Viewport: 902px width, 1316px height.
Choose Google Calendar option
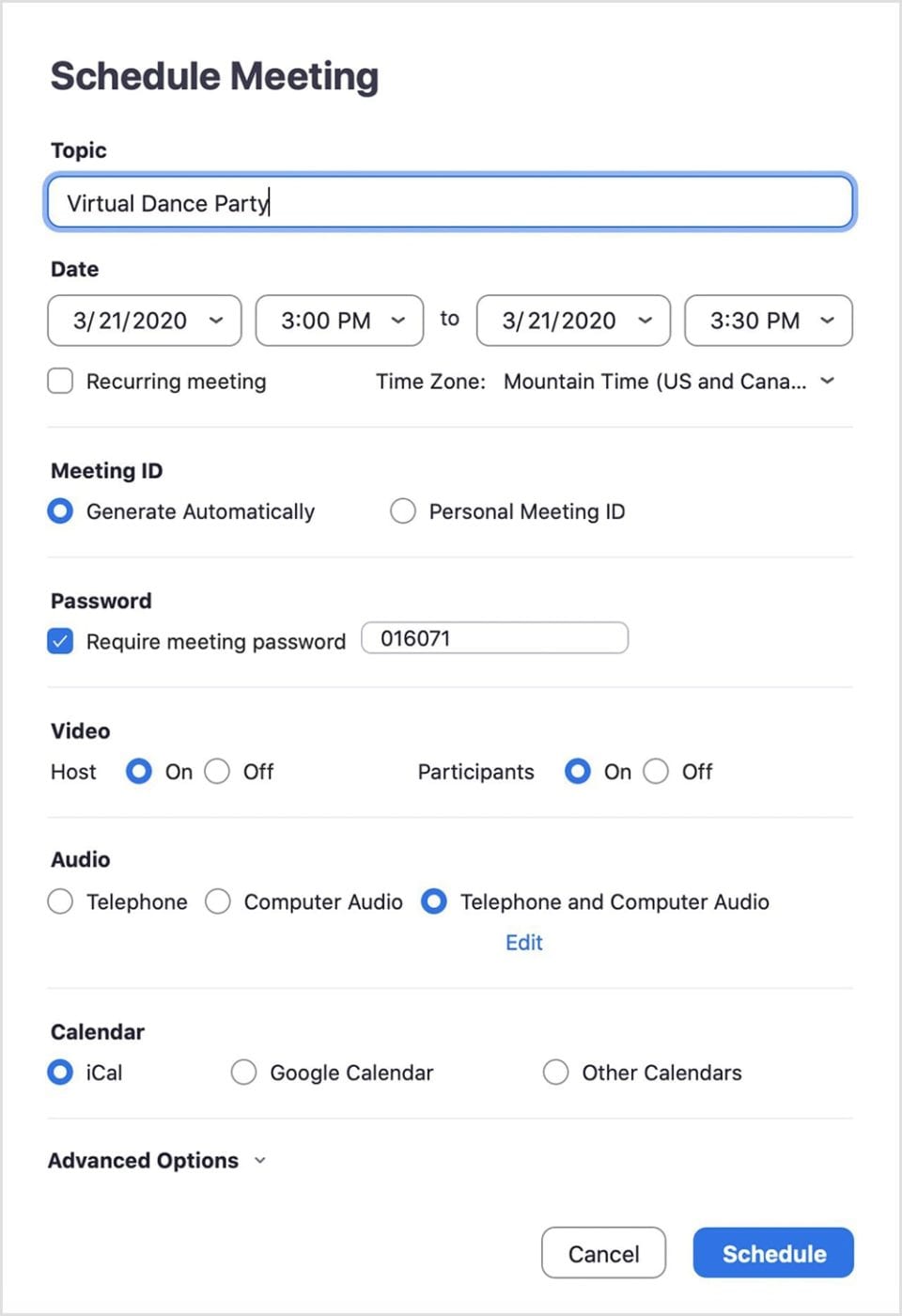(x=244, y=1073)
